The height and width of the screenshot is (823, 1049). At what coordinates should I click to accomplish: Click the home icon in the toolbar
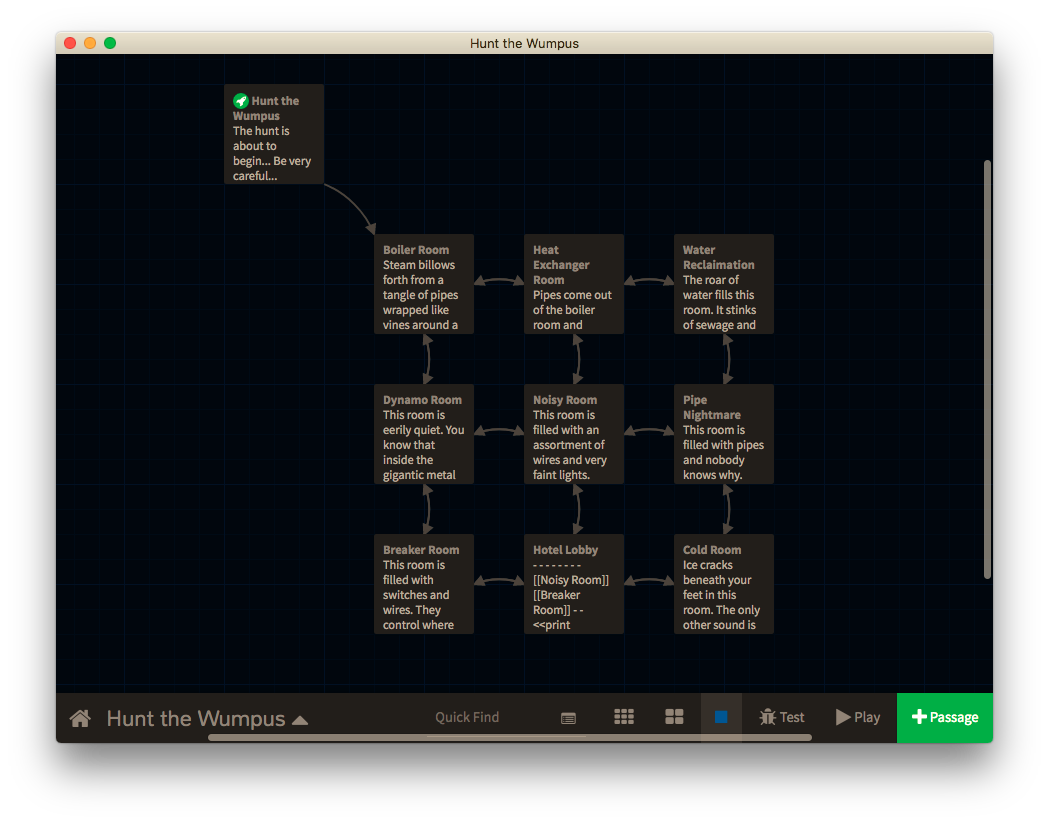(x=79, y=717)
